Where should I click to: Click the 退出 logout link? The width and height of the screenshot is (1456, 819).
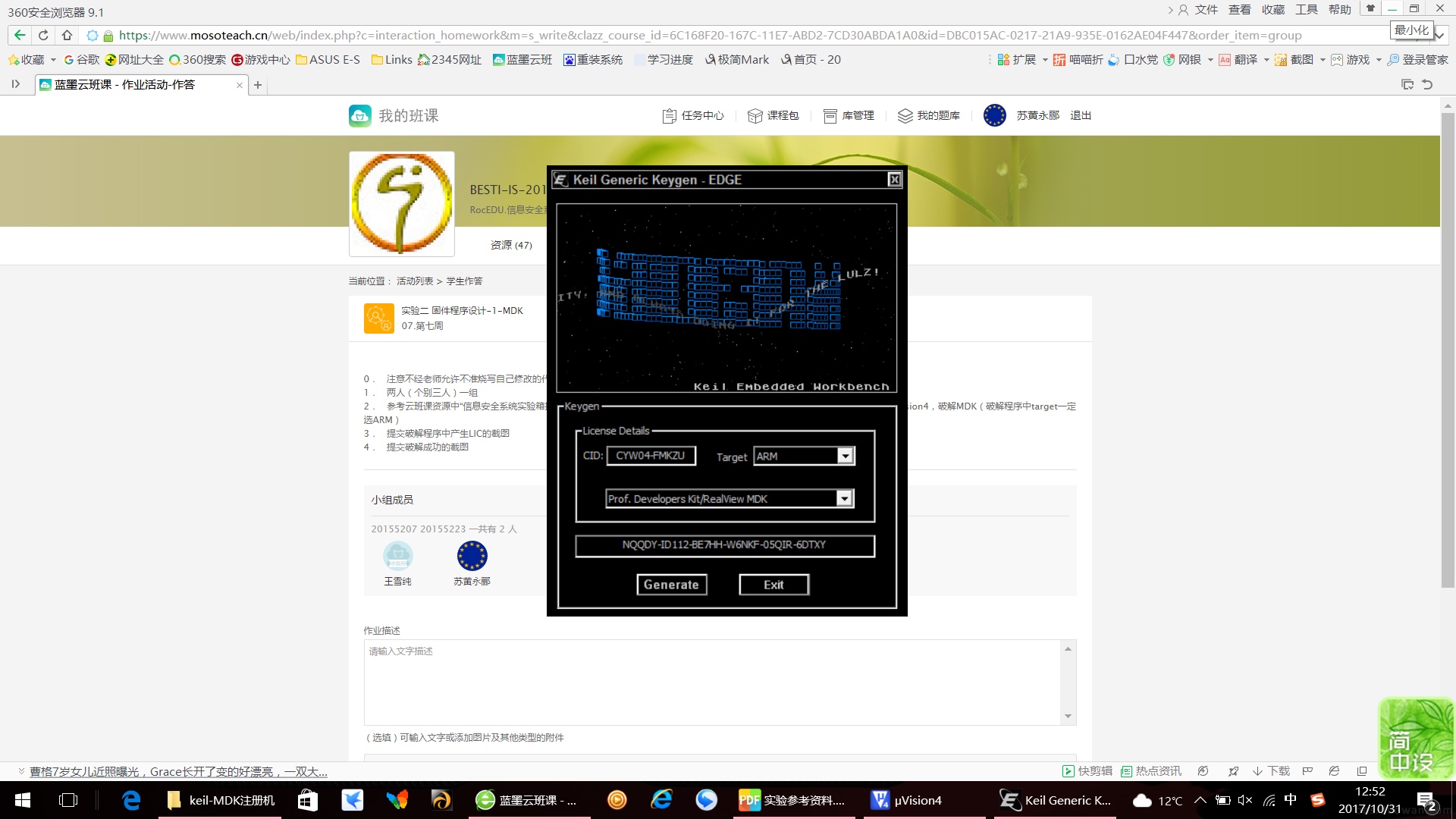(x=1081, y=115)
